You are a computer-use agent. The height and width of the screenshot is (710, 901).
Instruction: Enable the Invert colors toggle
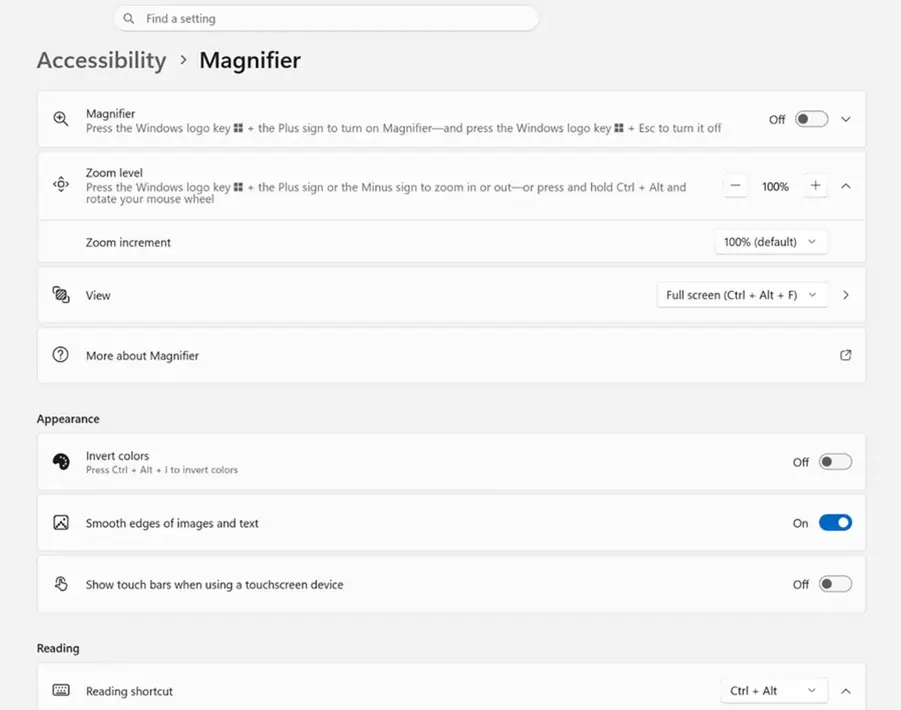(x=835, y=462)
